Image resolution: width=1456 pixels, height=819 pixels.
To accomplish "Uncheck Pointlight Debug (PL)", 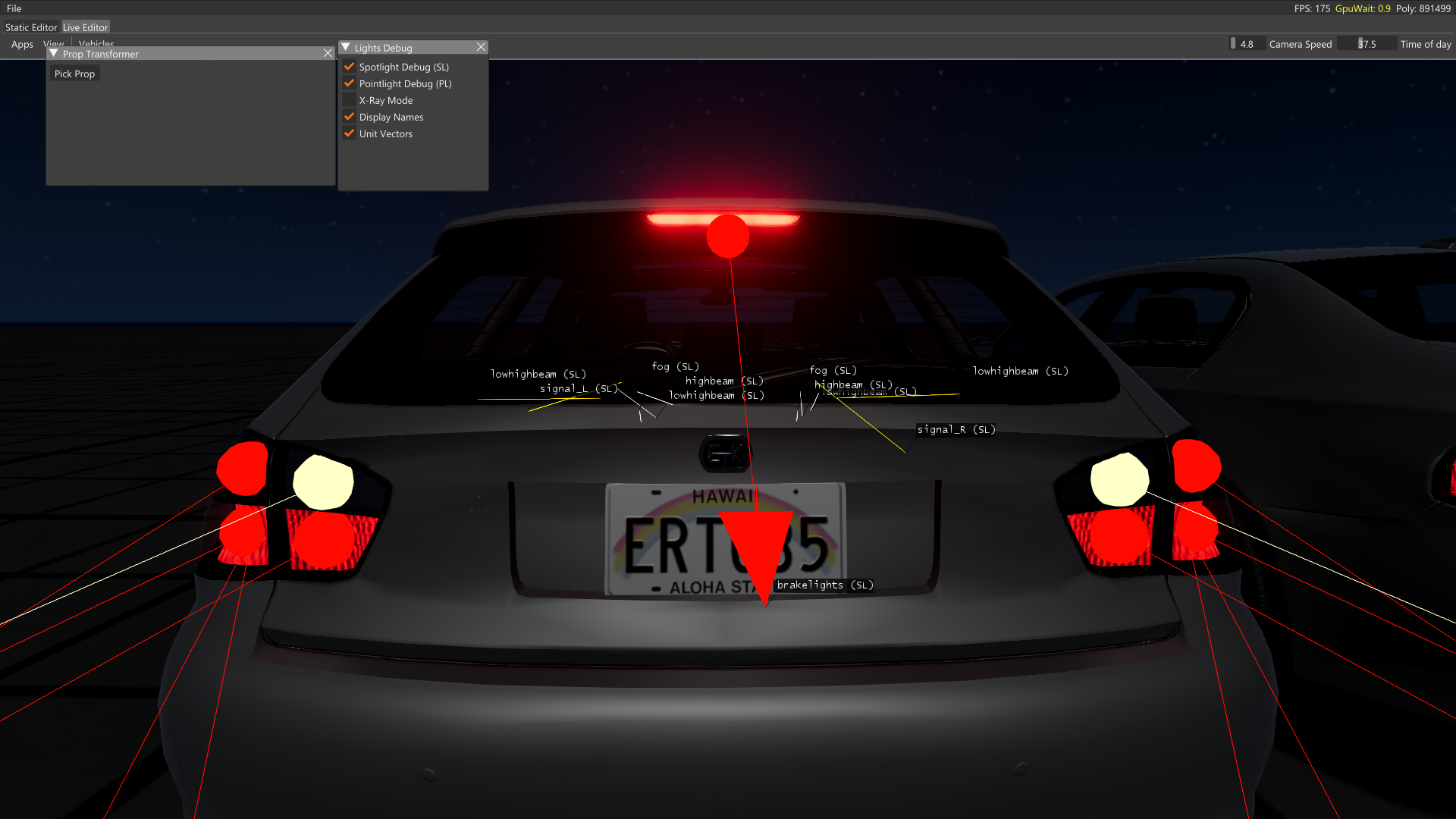I will [350, 83].
